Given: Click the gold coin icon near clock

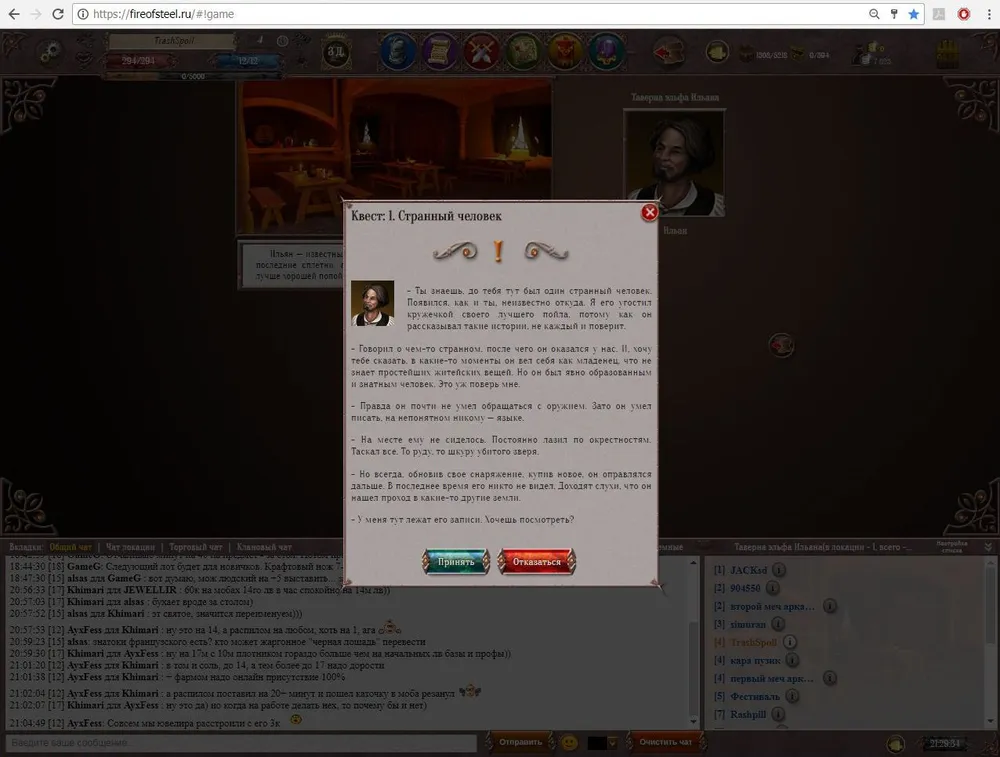Looking at the screenshot, I should 895,744.
